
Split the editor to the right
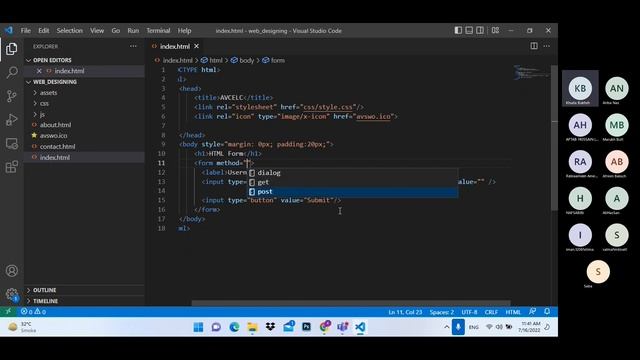(534, 46)
